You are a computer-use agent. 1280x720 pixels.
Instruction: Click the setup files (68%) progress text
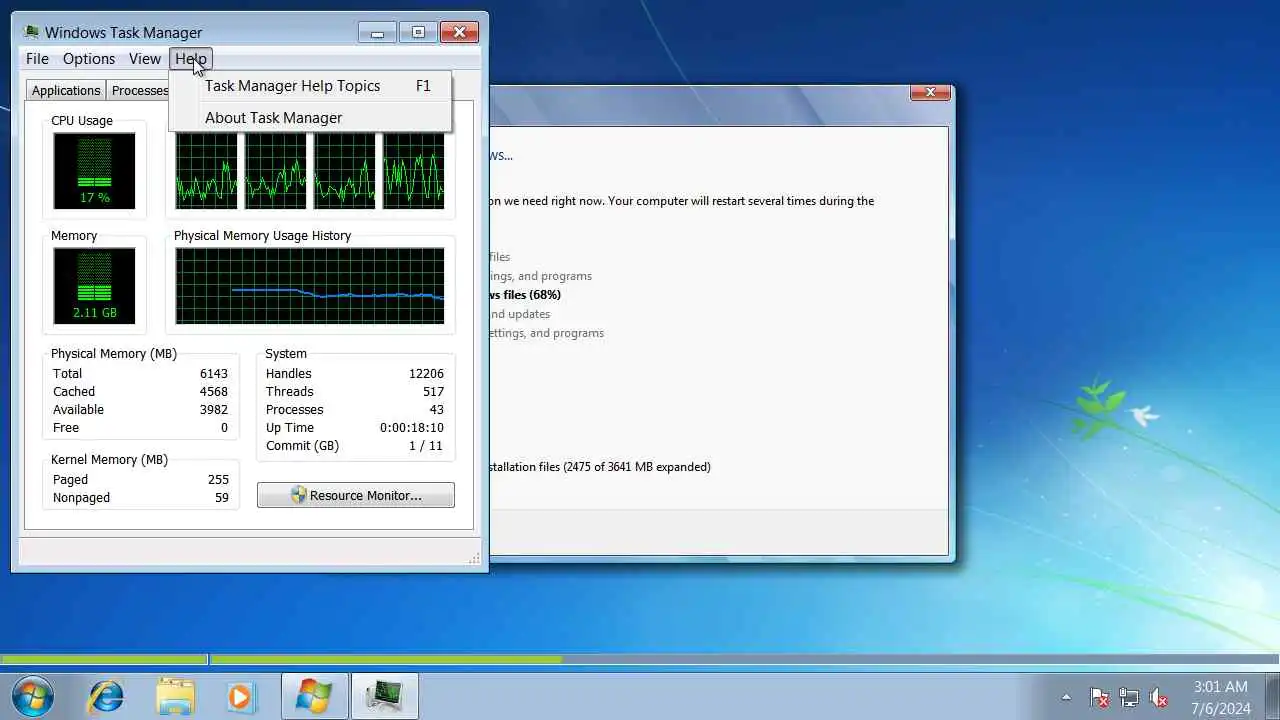pyautogui.click(x=525, y=295)
